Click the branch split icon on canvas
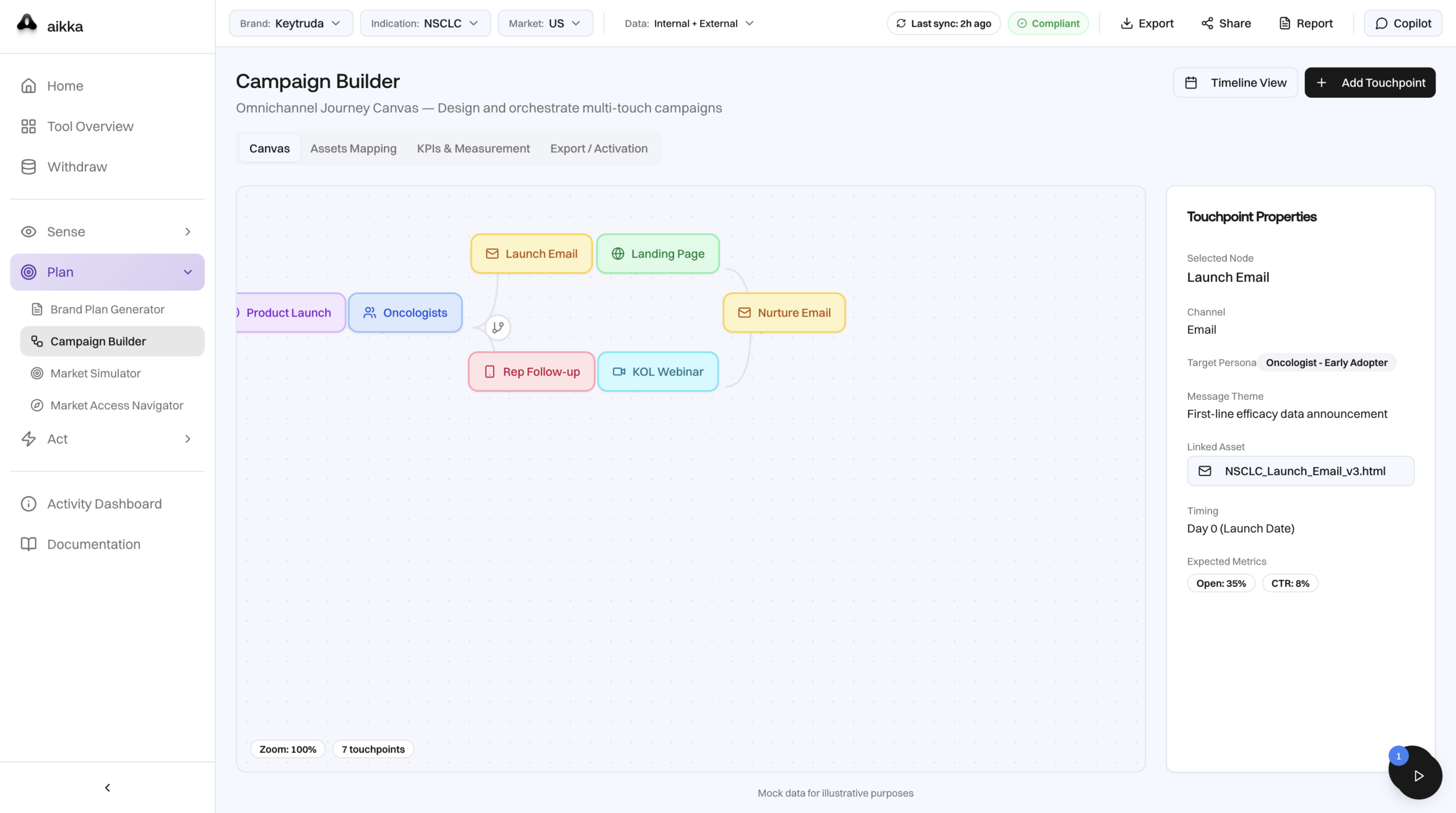The image size is (1456, 813). (x=498, y=327)
